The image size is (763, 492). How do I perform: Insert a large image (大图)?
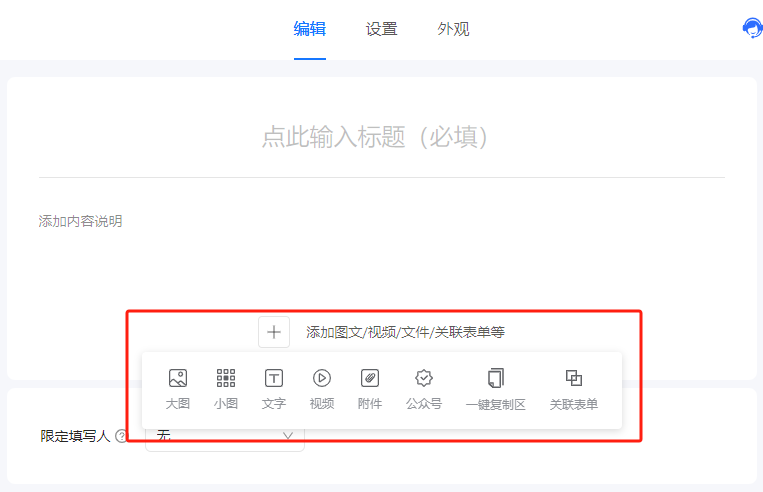178,389
